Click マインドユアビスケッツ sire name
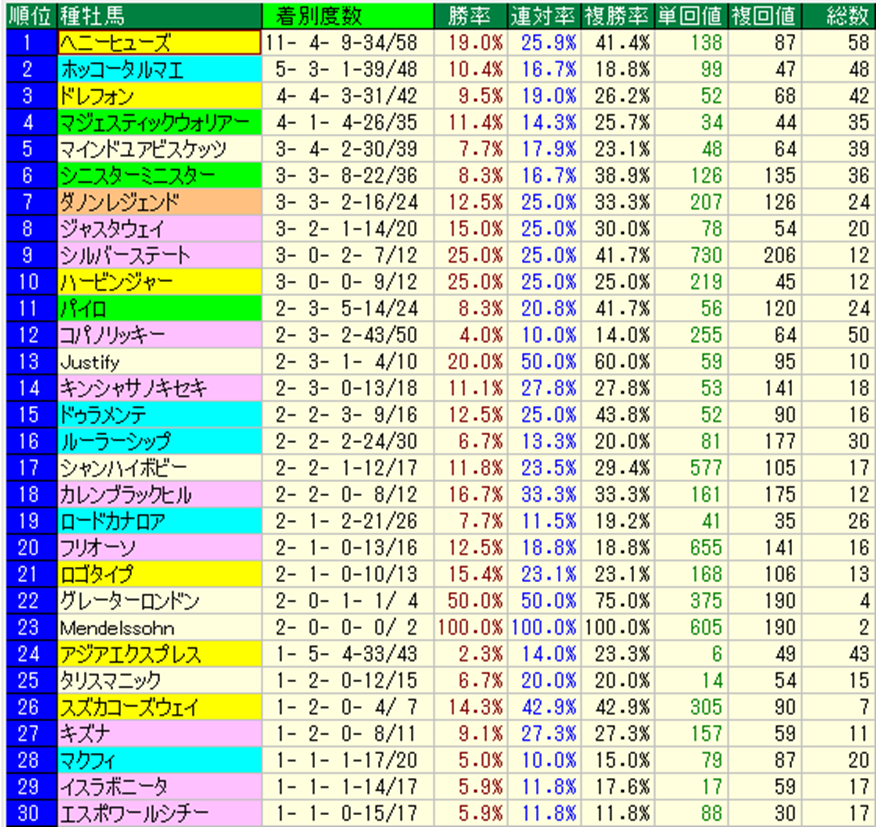Viewport: 876px width, 827px height. [x=160, y=149]
